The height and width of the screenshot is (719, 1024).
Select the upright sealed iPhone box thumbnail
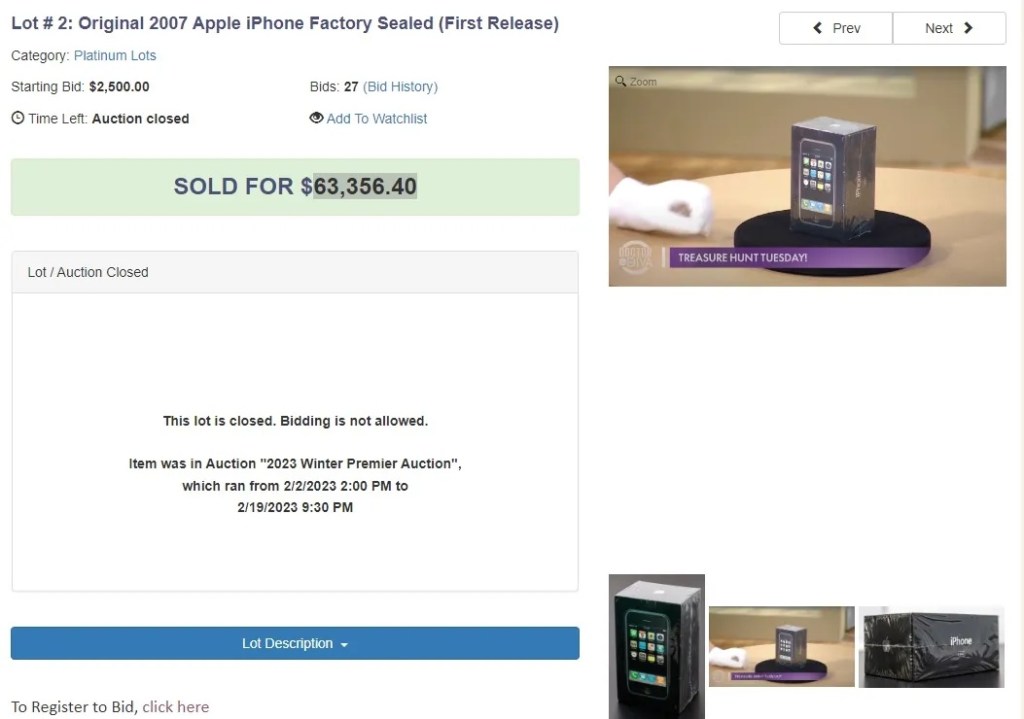(656, 645)
